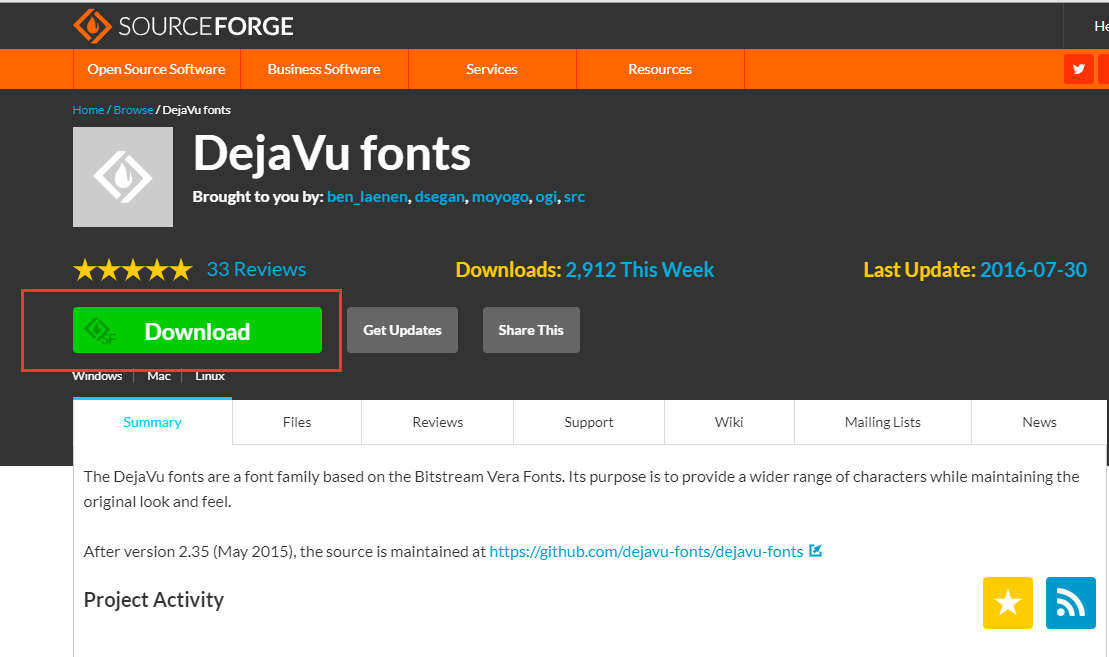The height and width of the screenshot is (657, 1109).
Task: Open the Wiki tab
Action: (x=729, y=422)
